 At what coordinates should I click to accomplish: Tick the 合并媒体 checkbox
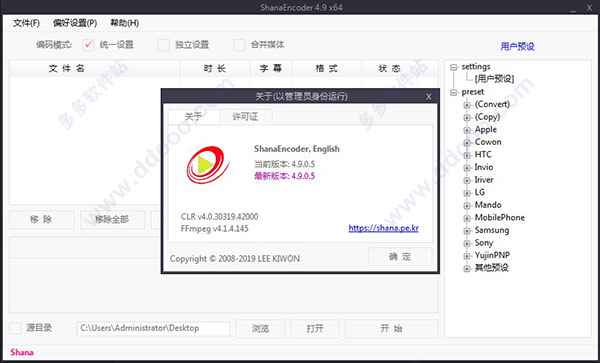click(239, 45)
